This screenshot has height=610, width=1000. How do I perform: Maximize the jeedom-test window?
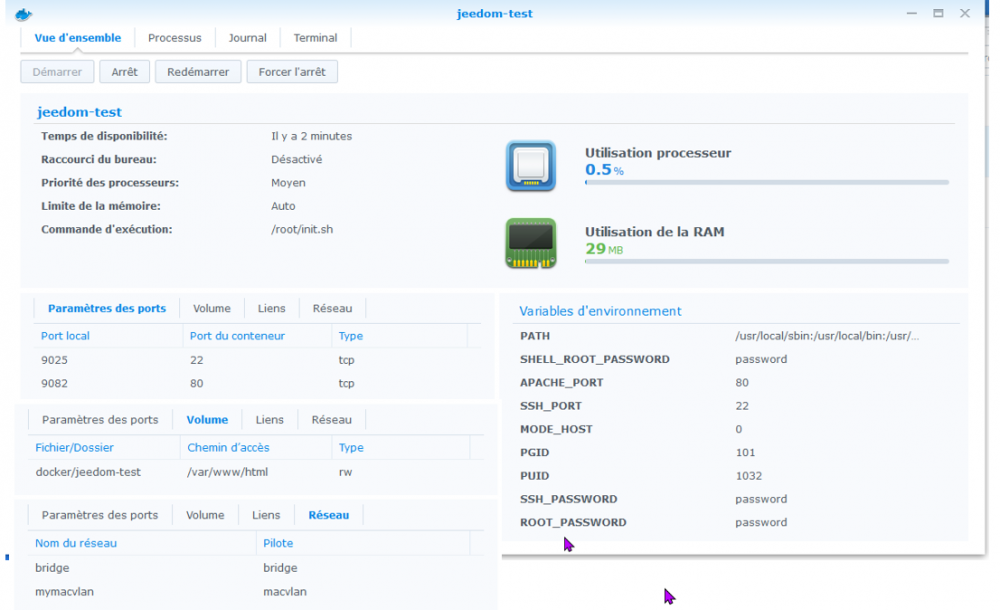coord(938,14)
